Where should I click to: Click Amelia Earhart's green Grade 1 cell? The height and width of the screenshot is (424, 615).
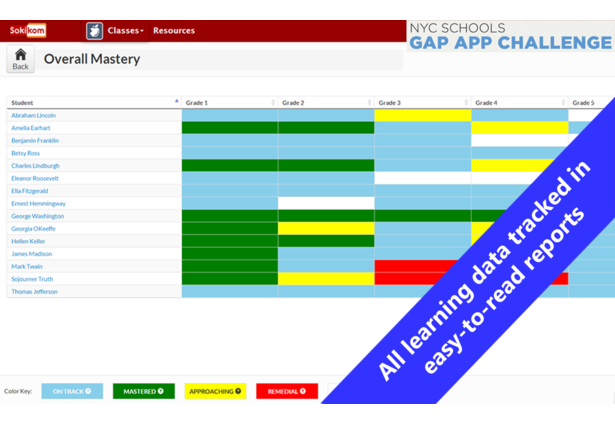click(x=230, y=128)
